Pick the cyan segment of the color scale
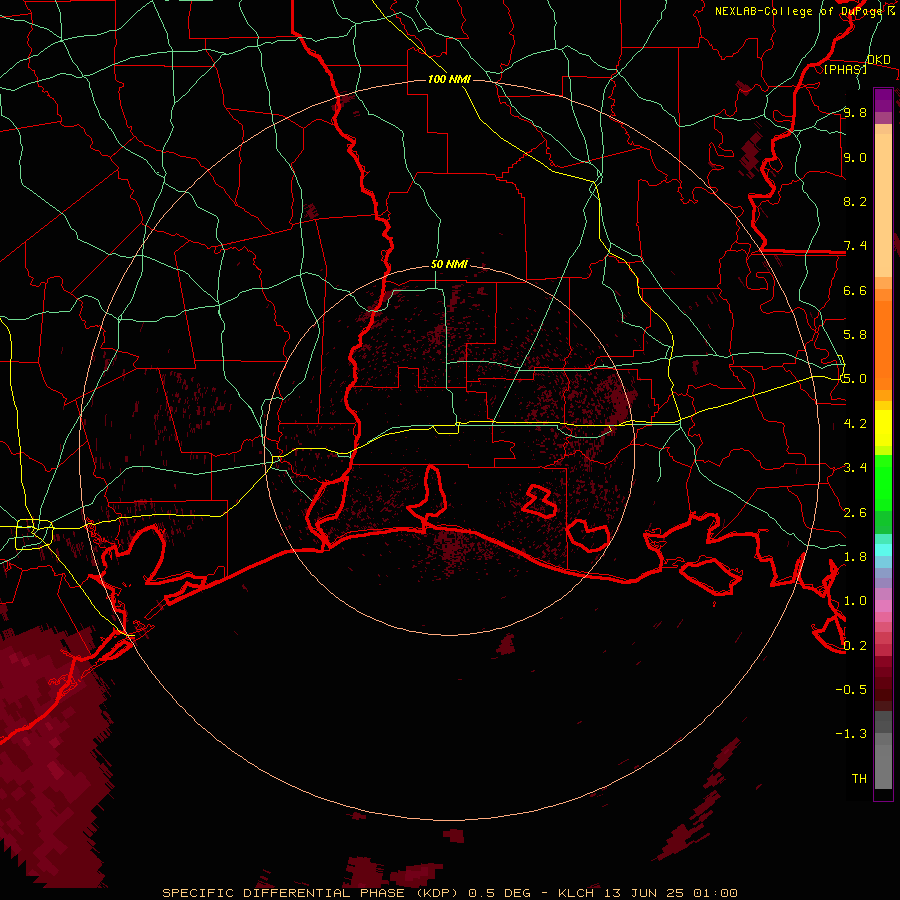The image size is (900, 900). 883,550
